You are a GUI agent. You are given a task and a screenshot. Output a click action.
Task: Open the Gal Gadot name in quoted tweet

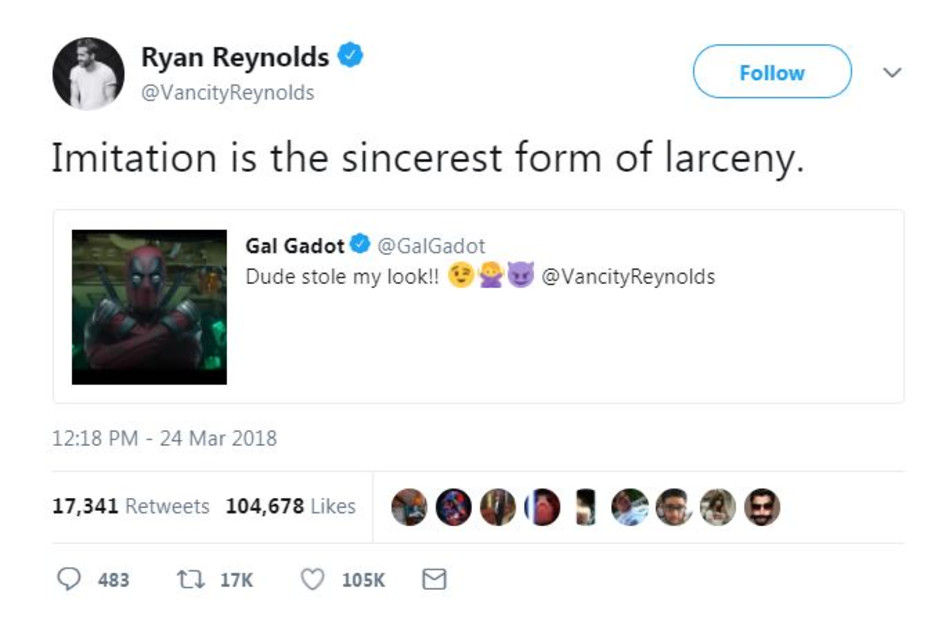pos(295,246)
